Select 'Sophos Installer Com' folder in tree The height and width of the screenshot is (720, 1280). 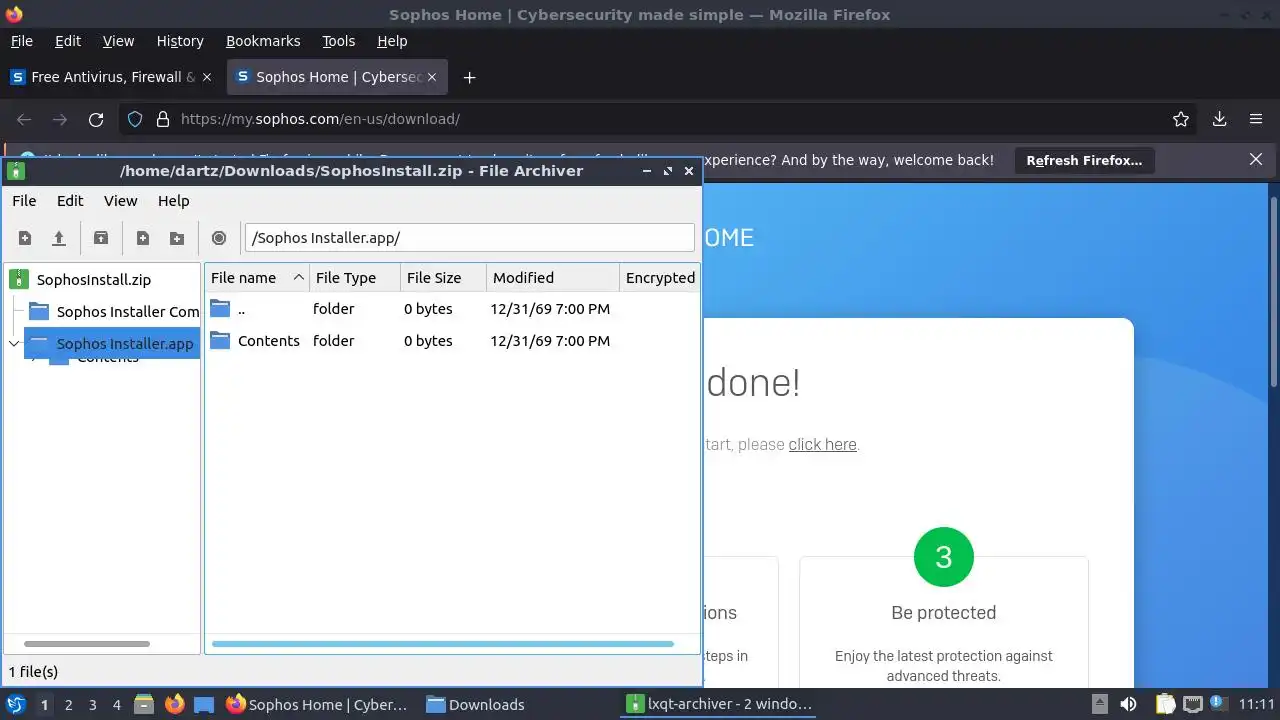128,312
